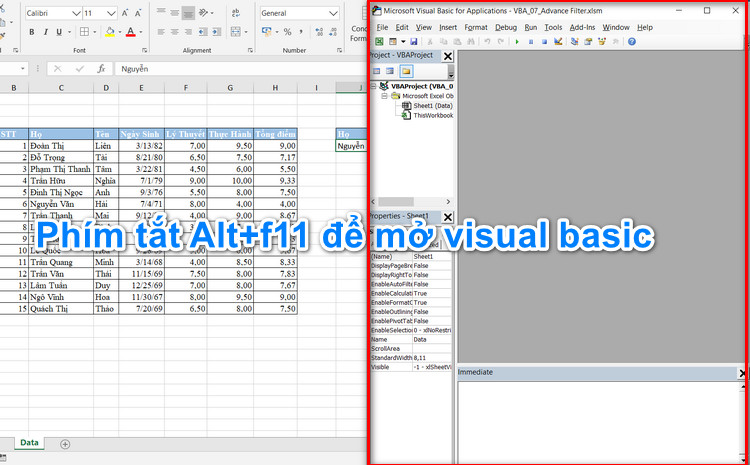The image size is (750, 465).
Task: Click the Accounting Number Format icon
Action: click(266, 32)
